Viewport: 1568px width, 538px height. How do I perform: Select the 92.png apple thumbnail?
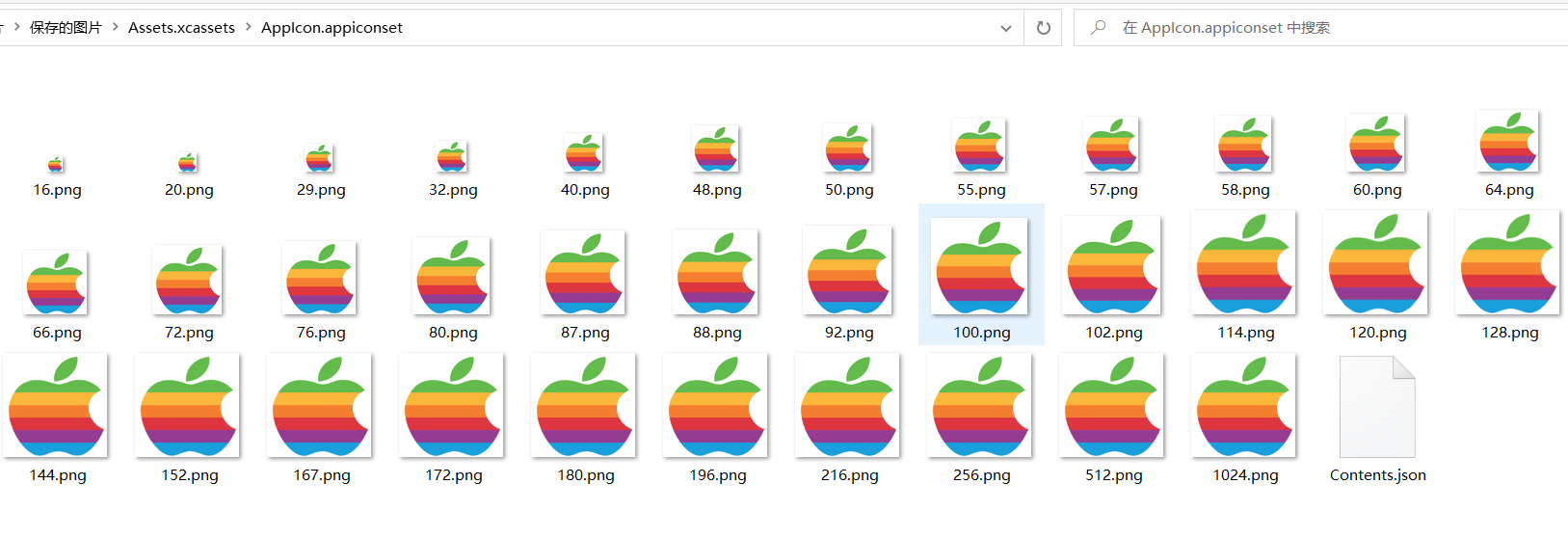(848, 270)
